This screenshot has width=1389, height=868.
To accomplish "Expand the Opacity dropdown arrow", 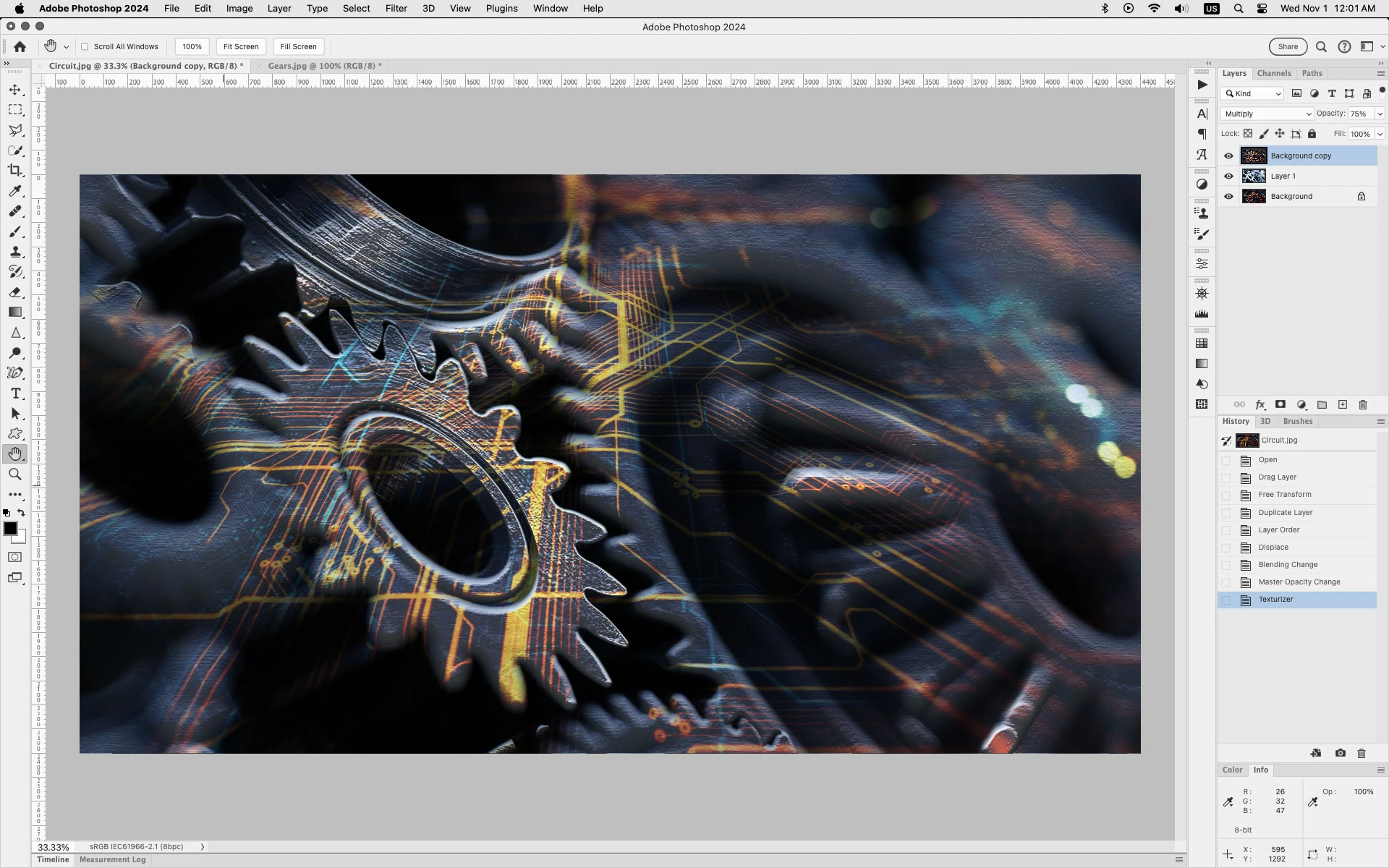I will (x=1380, y=114).
